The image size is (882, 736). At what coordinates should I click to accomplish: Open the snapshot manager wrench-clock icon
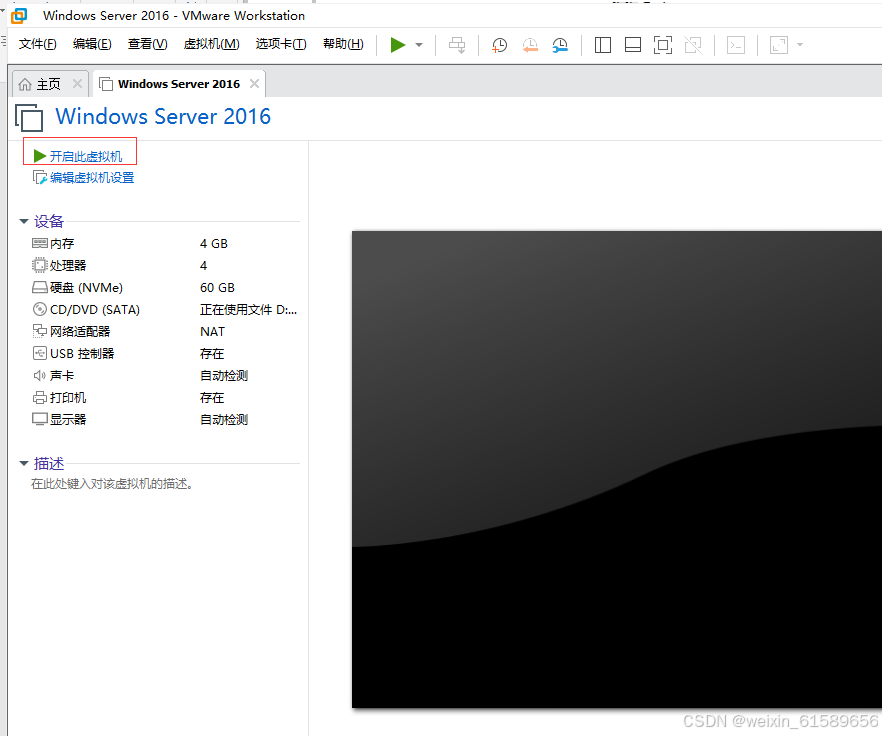pyautogui.click(x=560, y=45)
